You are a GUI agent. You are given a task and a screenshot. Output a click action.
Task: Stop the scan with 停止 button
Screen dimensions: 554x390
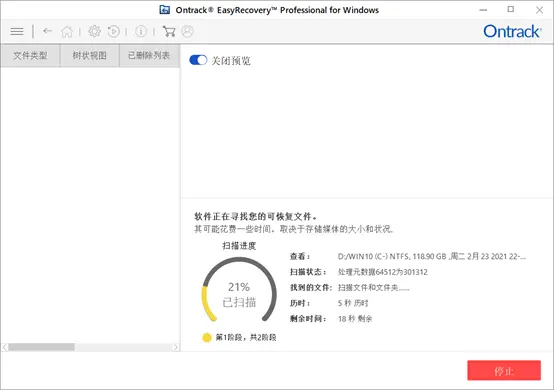504,371
